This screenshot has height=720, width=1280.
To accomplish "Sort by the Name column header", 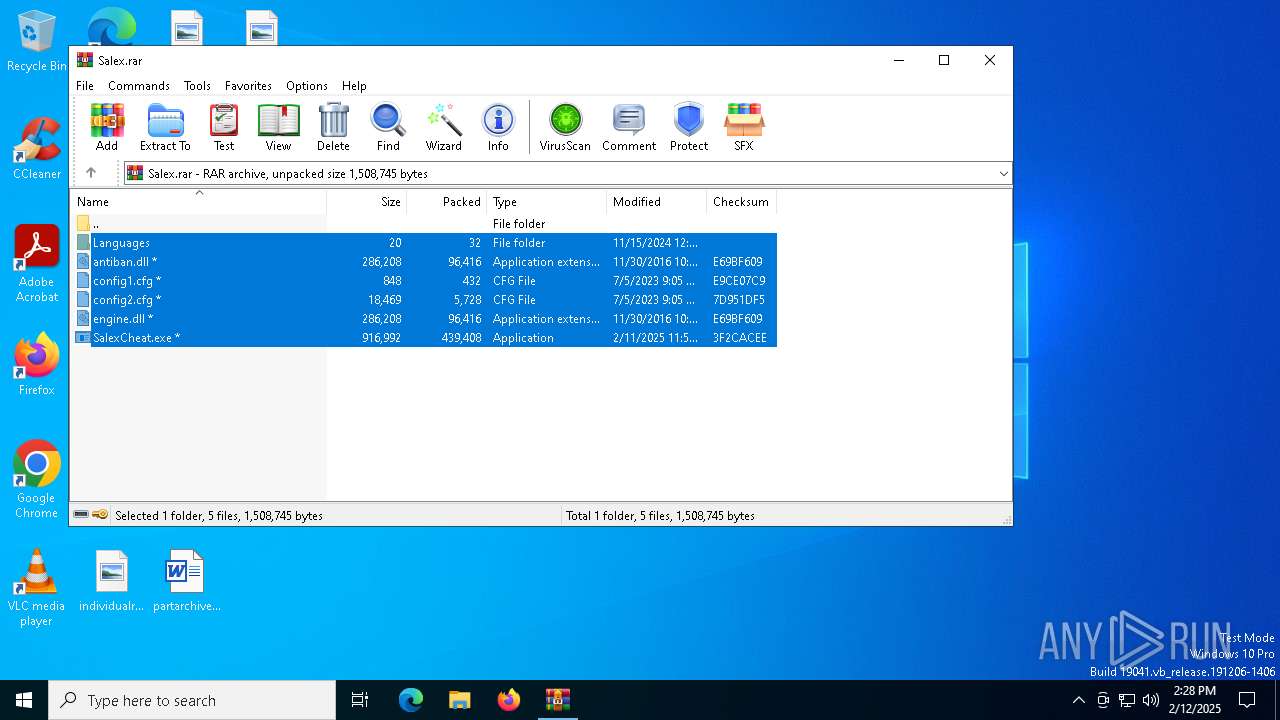I will click(198, 202).
